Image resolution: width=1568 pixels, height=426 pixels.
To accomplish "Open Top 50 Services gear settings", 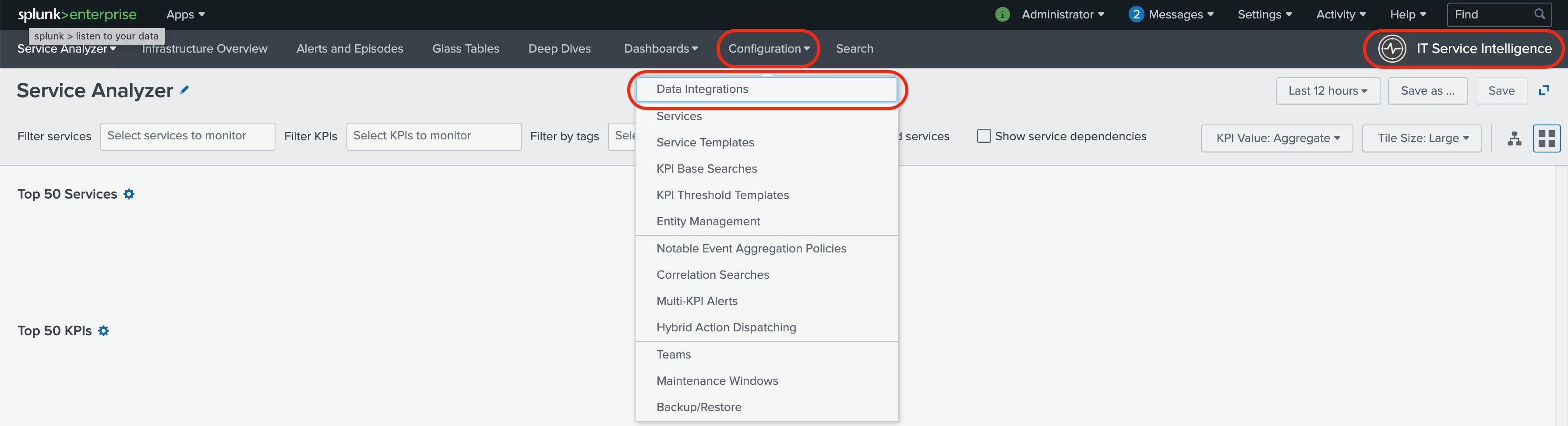I will pyautogui.click(x=129, y=194).
